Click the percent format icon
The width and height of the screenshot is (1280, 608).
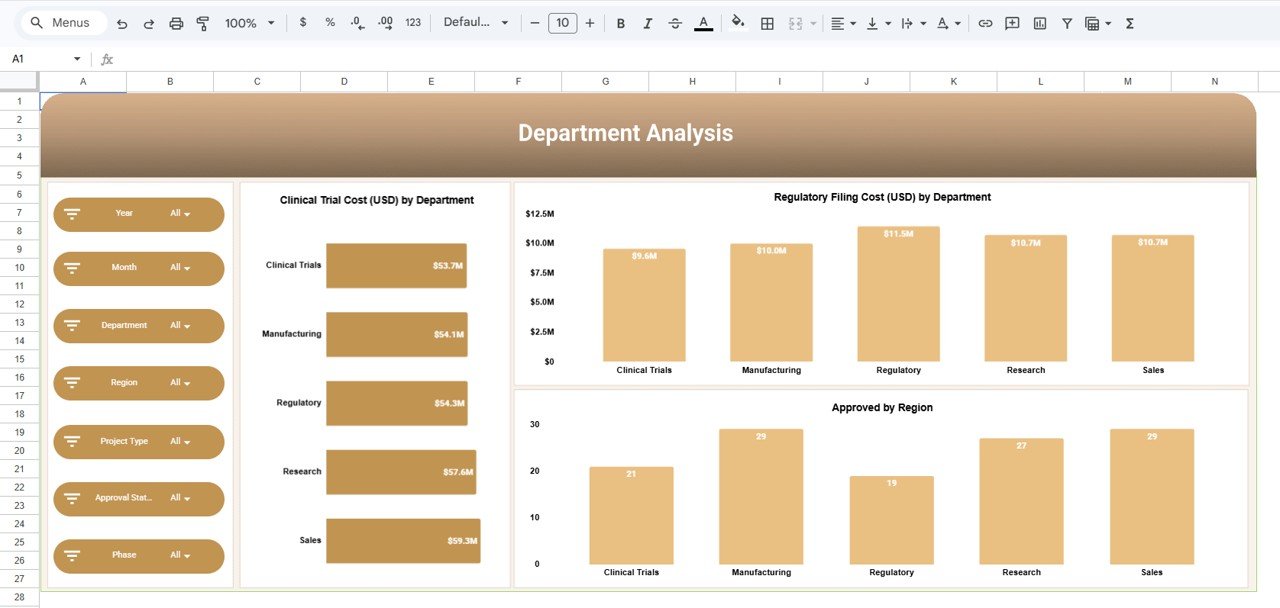coord(330,22)
